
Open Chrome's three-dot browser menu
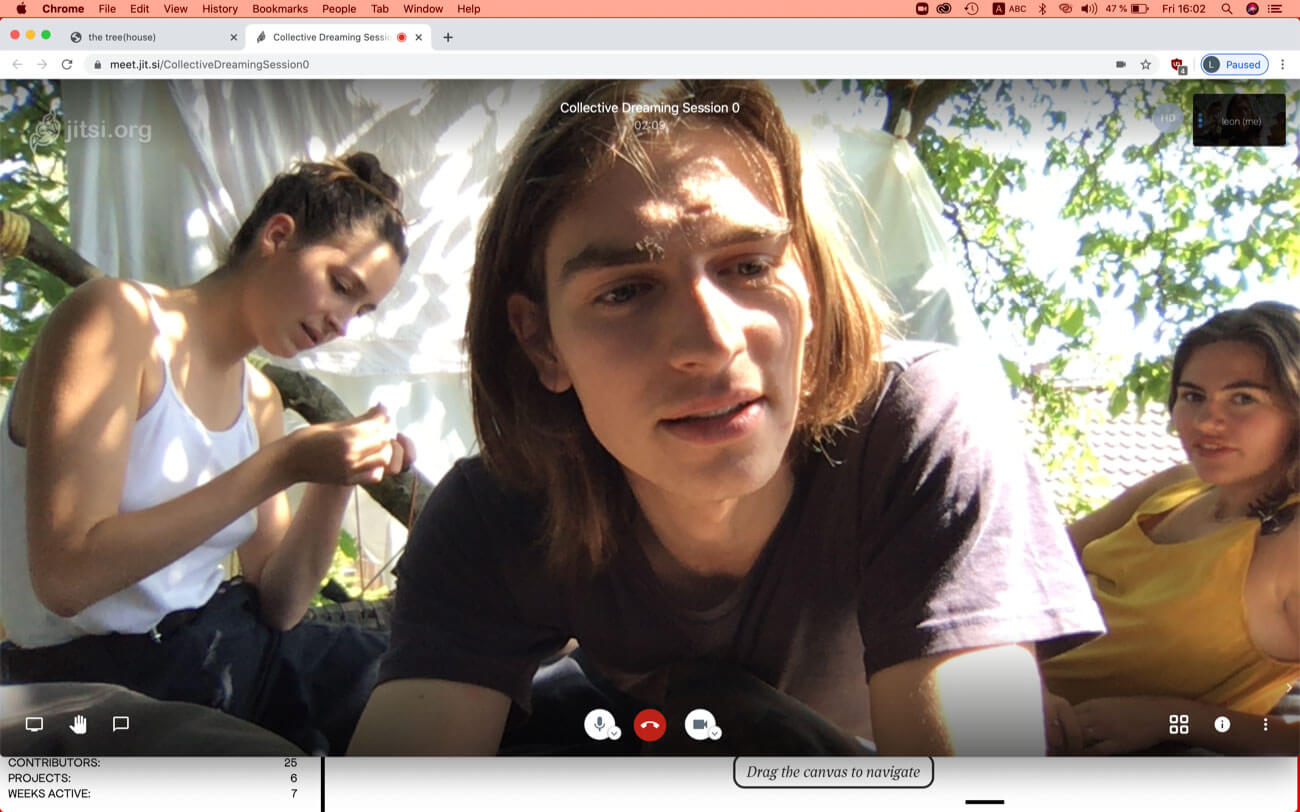(1283, 65)
